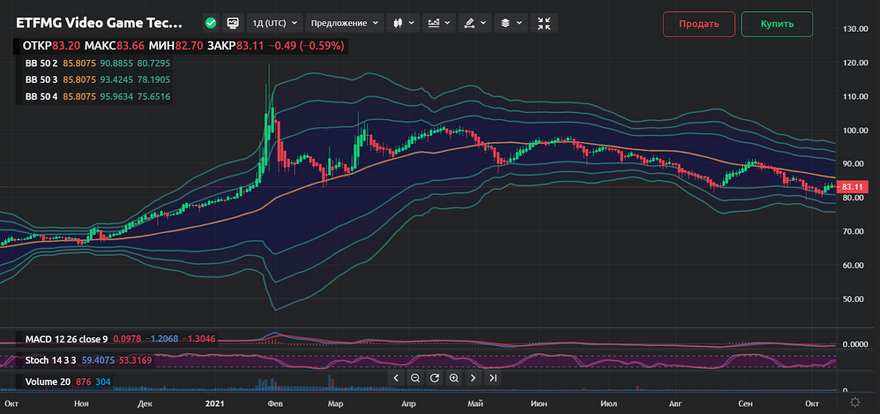
Task: Toggle the fullscreen collapse arrows icon
Action: pos(544,22)
